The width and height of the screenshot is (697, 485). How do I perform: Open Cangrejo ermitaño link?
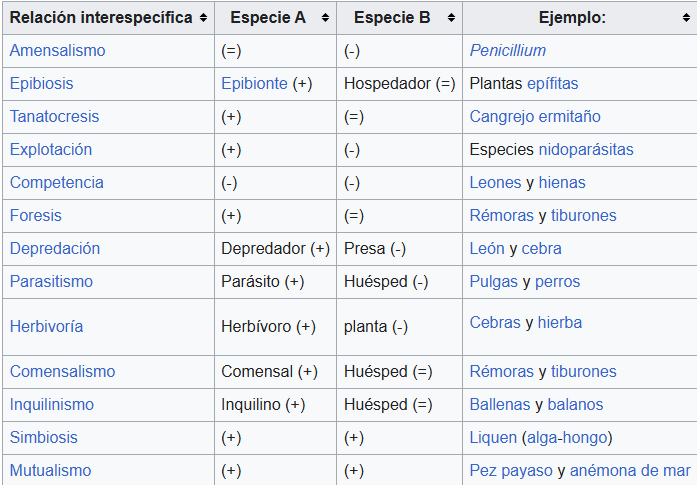click(535, 116)
